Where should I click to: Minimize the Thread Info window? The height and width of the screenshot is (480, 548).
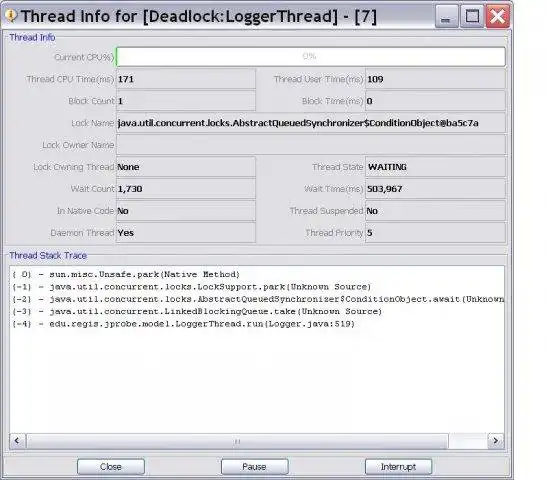(x=446, y=16)
